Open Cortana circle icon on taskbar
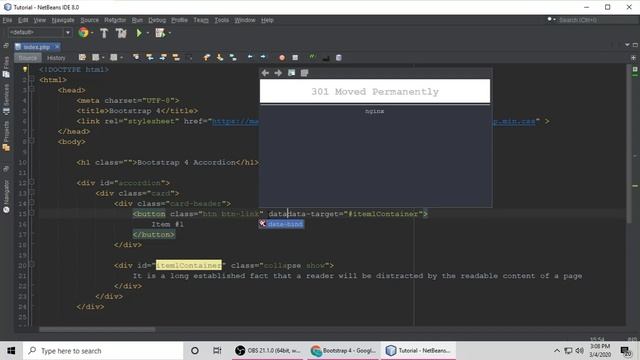The image size is (640, 360). pyautogui.click(x=195, y=351)
